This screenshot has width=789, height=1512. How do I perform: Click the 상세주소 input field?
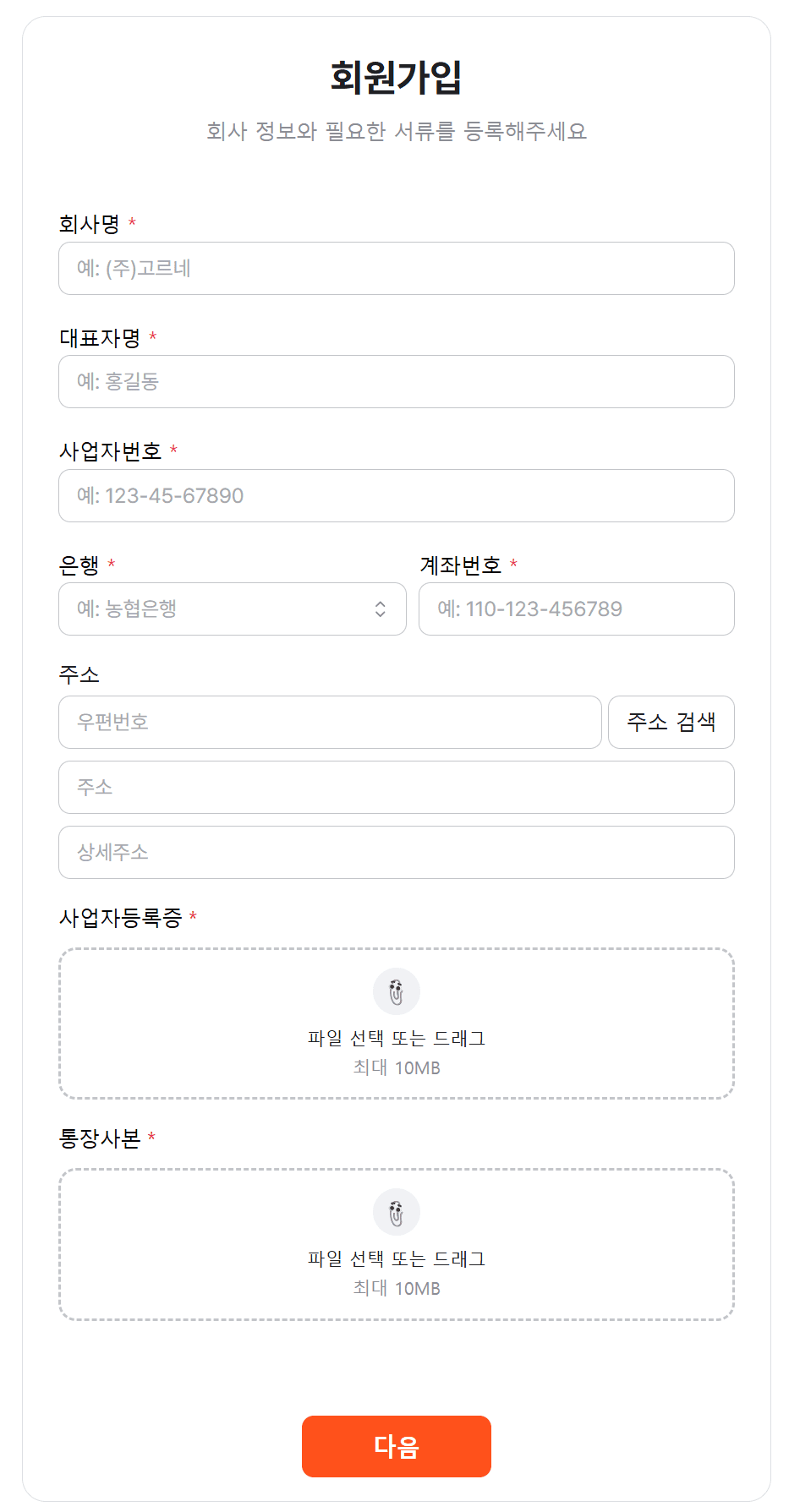(x=396, y=853)
